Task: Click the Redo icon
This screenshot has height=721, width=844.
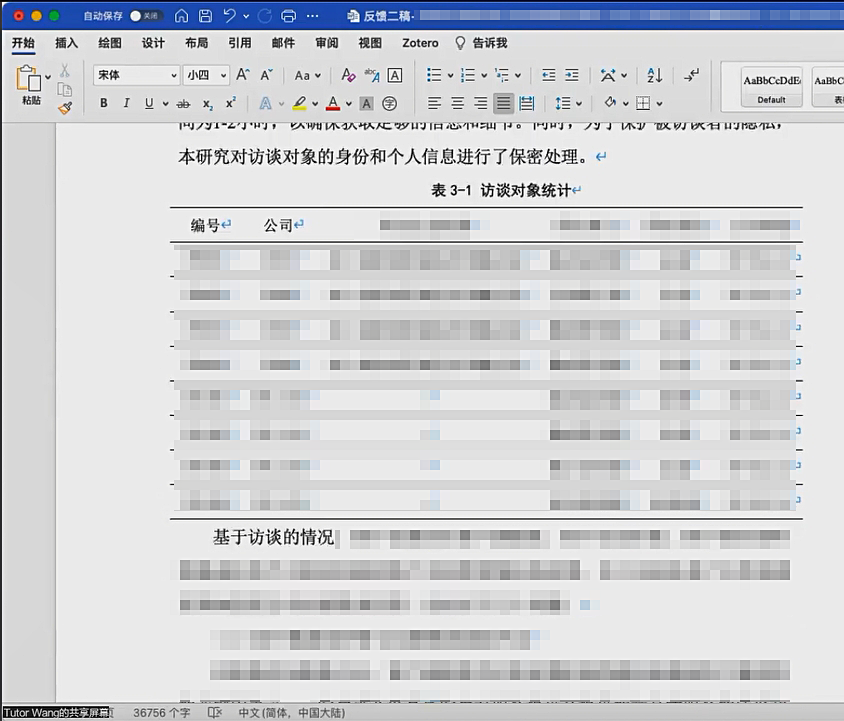Action: (x=264, y=16)
